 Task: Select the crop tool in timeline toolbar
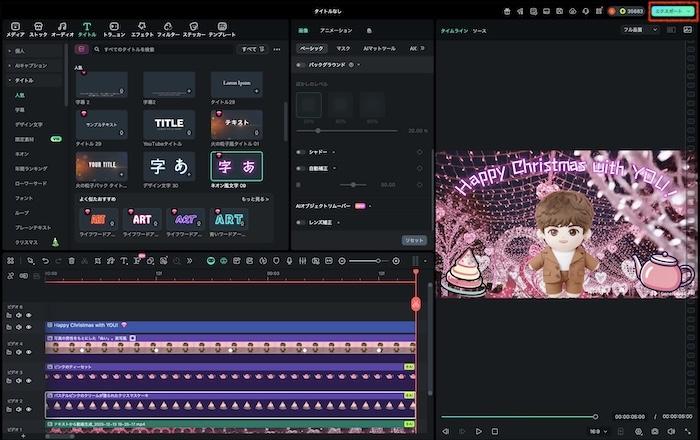98,261
